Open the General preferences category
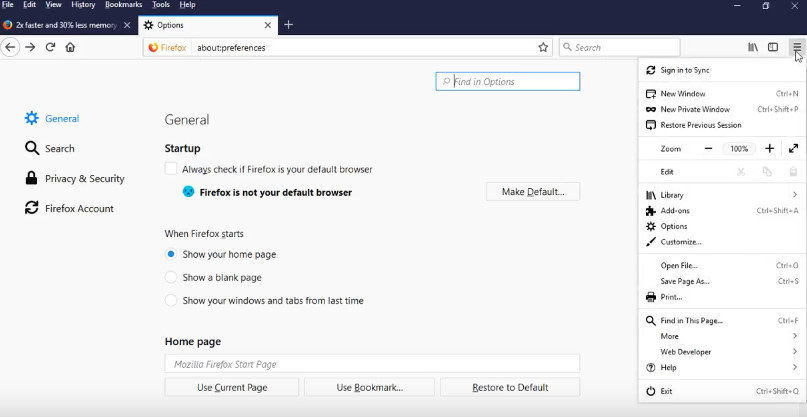 pos(52,118)
